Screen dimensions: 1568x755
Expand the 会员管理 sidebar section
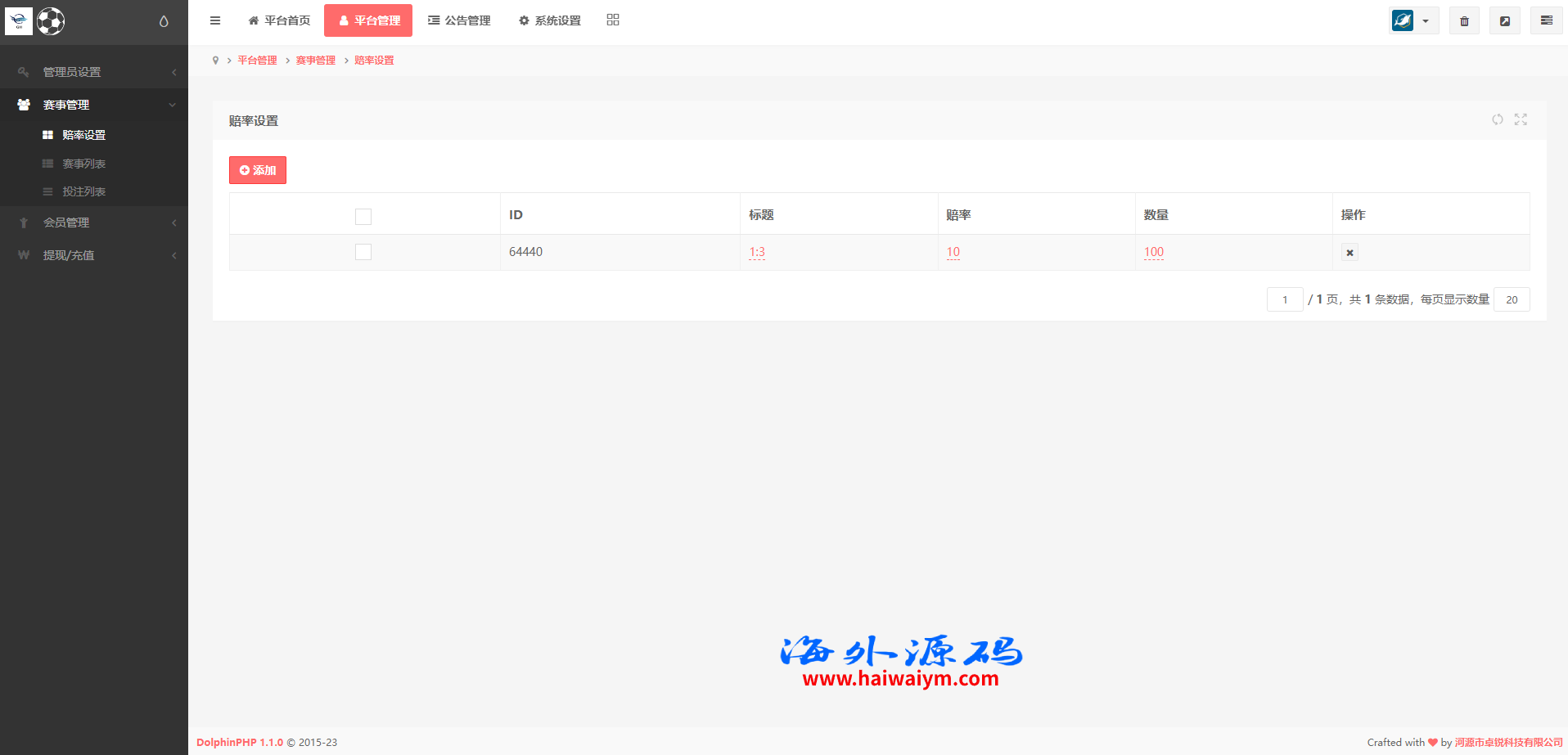(x=94, y=222)
